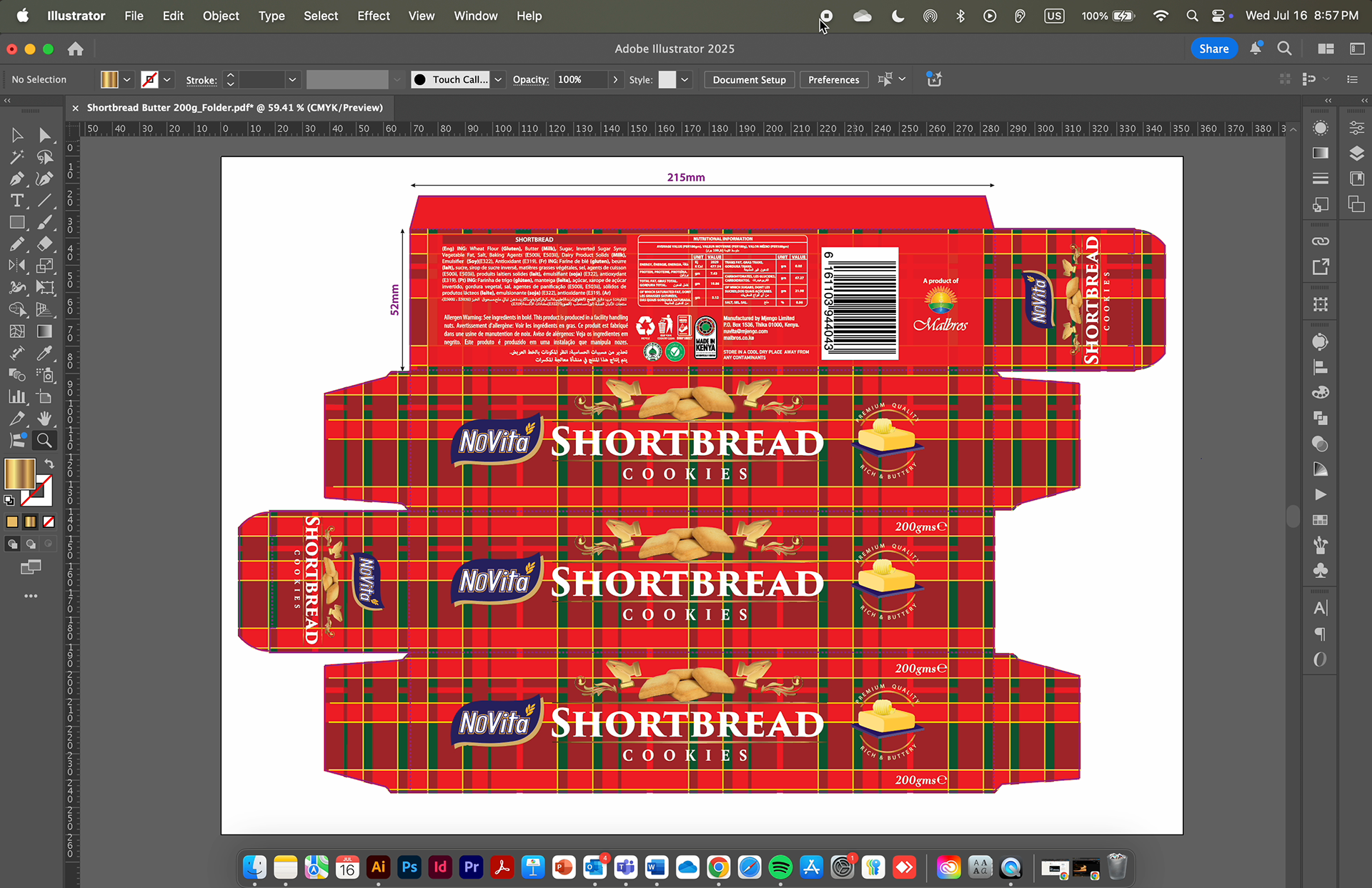Viewport: 1372px width, 888px height.
Task: Switch to Gradient fill mode
Action: 30,522
